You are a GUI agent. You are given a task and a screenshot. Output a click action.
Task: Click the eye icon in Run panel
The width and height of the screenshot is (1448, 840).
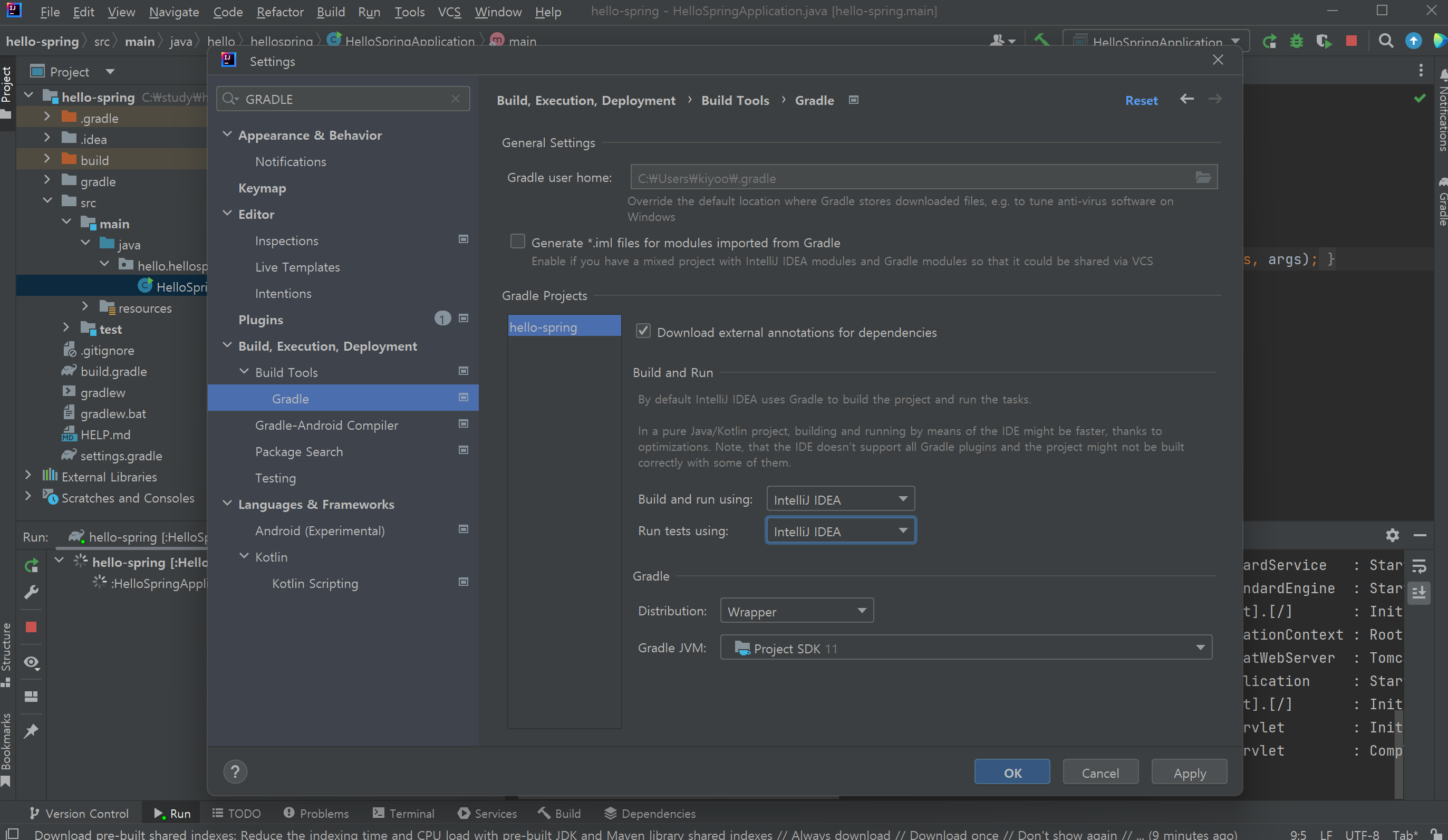click(x=31, y=662)
